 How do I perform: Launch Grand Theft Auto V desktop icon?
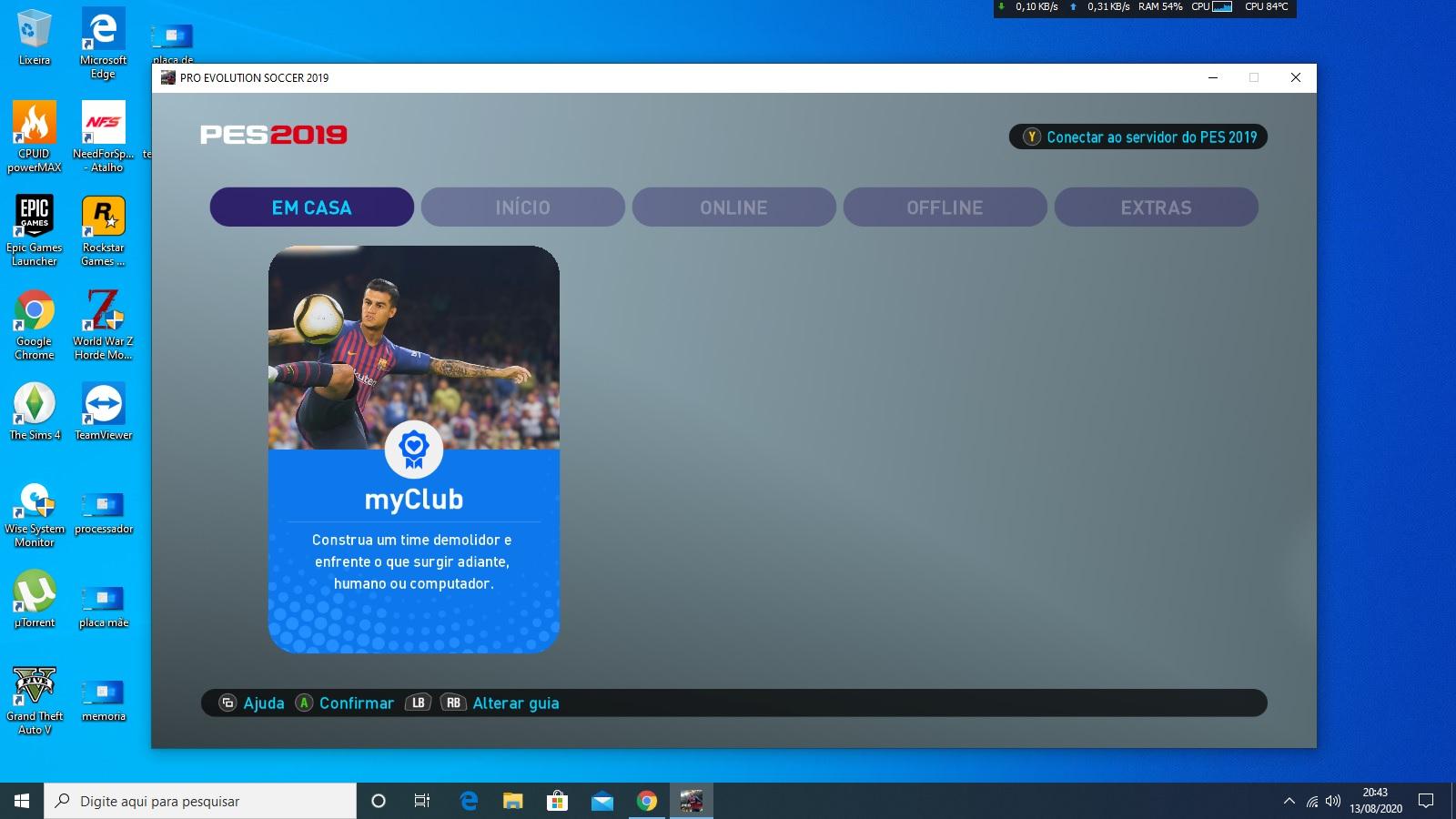point(35,701)
